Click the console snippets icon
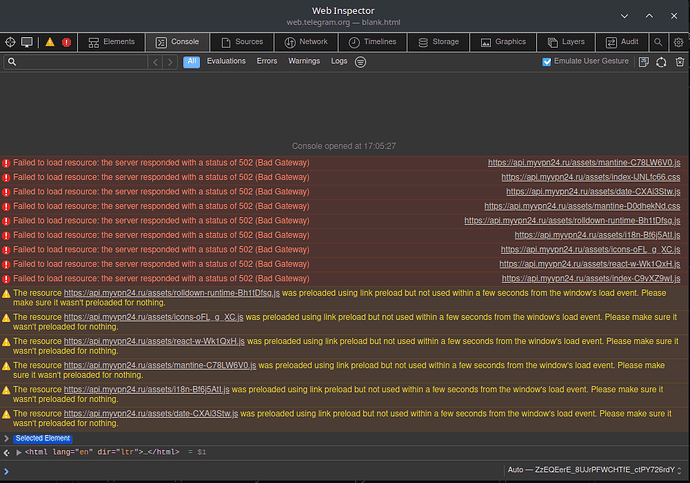The image size is (690, 483). [x=644, y=62]
